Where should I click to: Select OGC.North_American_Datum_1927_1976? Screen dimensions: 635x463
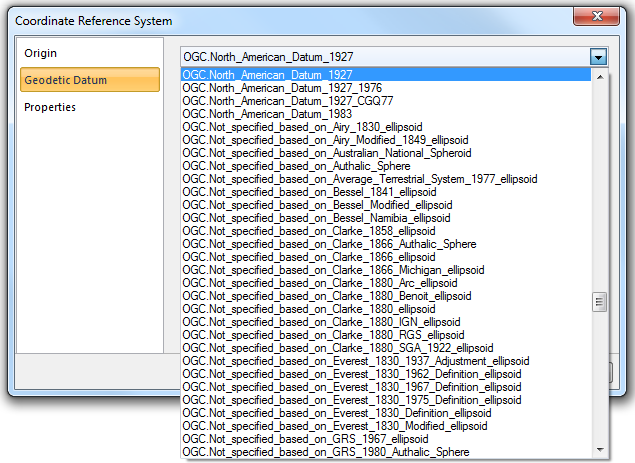coord(386,88)
